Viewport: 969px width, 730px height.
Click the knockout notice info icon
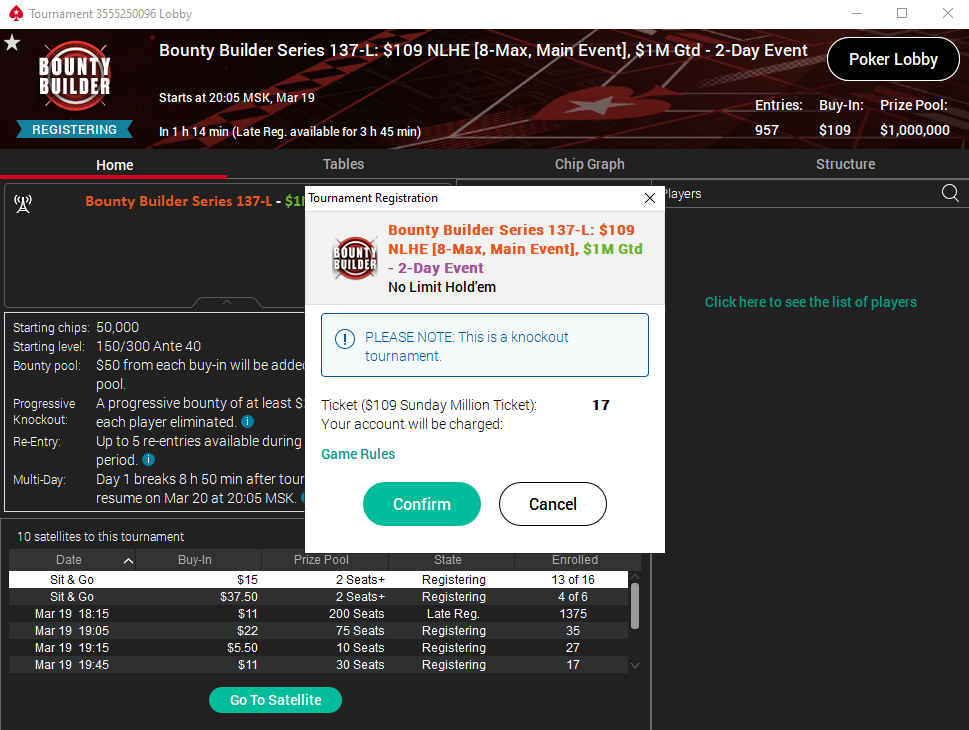344,339
